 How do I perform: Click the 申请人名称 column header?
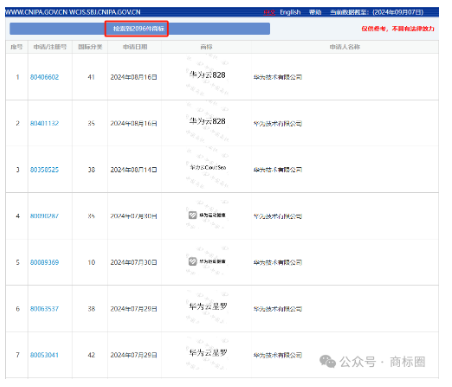pos(345,47)
